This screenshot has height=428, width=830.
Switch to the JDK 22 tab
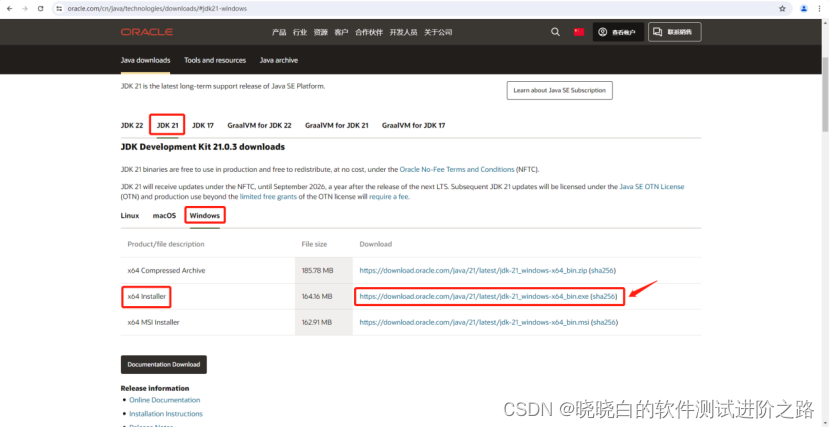pos(132,126)
